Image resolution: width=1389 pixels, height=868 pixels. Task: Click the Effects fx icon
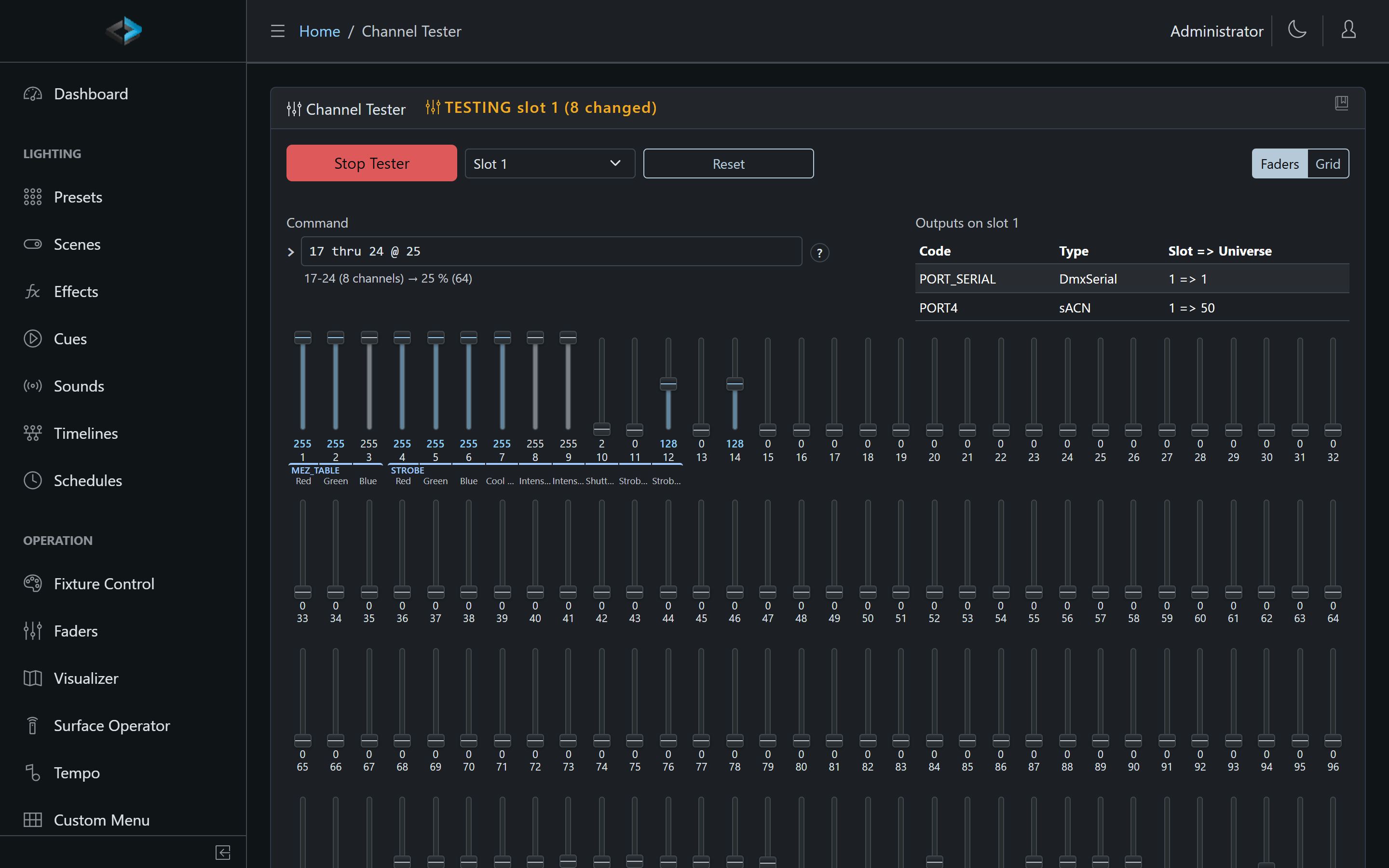pyautogui.click(x=33, y=292)
